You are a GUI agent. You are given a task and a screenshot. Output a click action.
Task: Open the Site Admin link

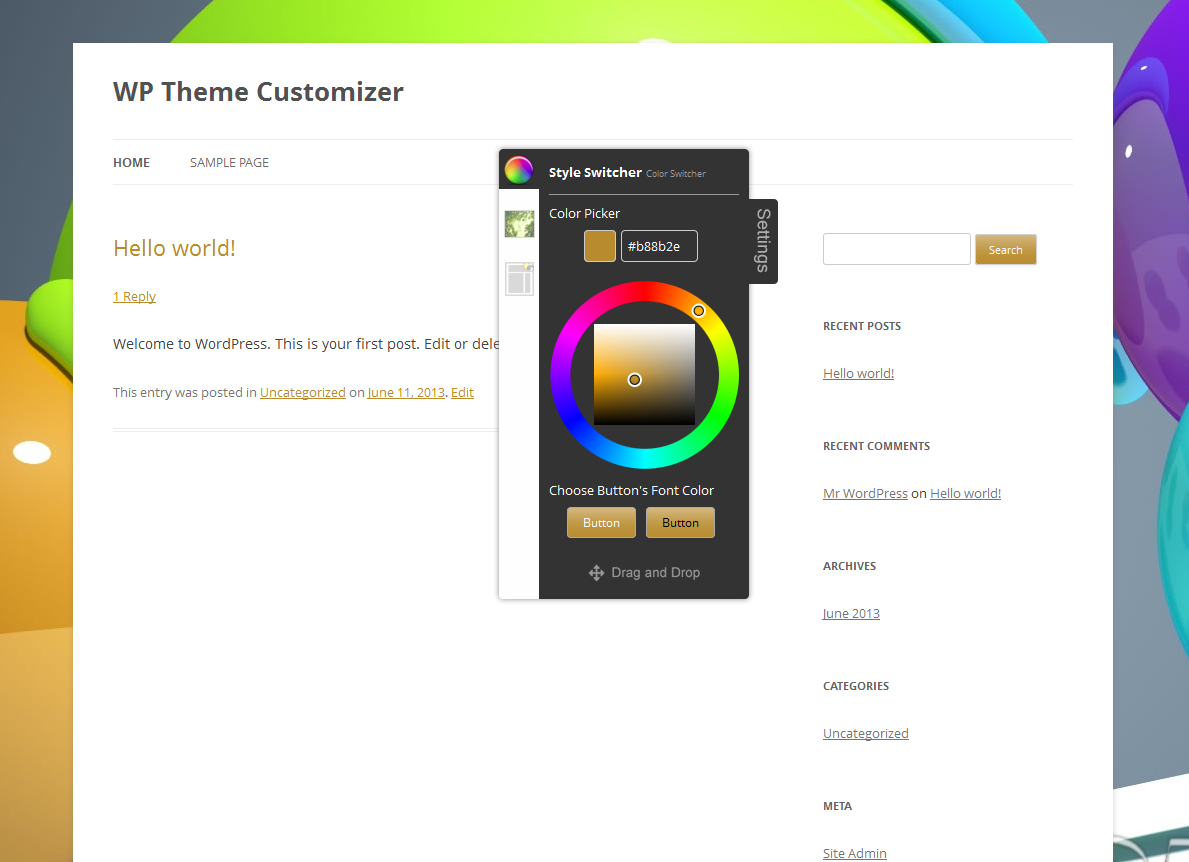855,854
